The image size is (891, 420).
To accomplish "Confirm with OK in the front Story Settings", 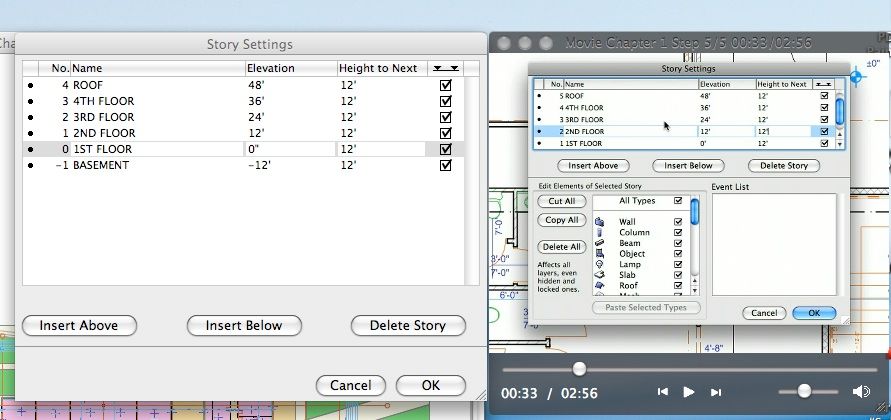I will point(431,385).
